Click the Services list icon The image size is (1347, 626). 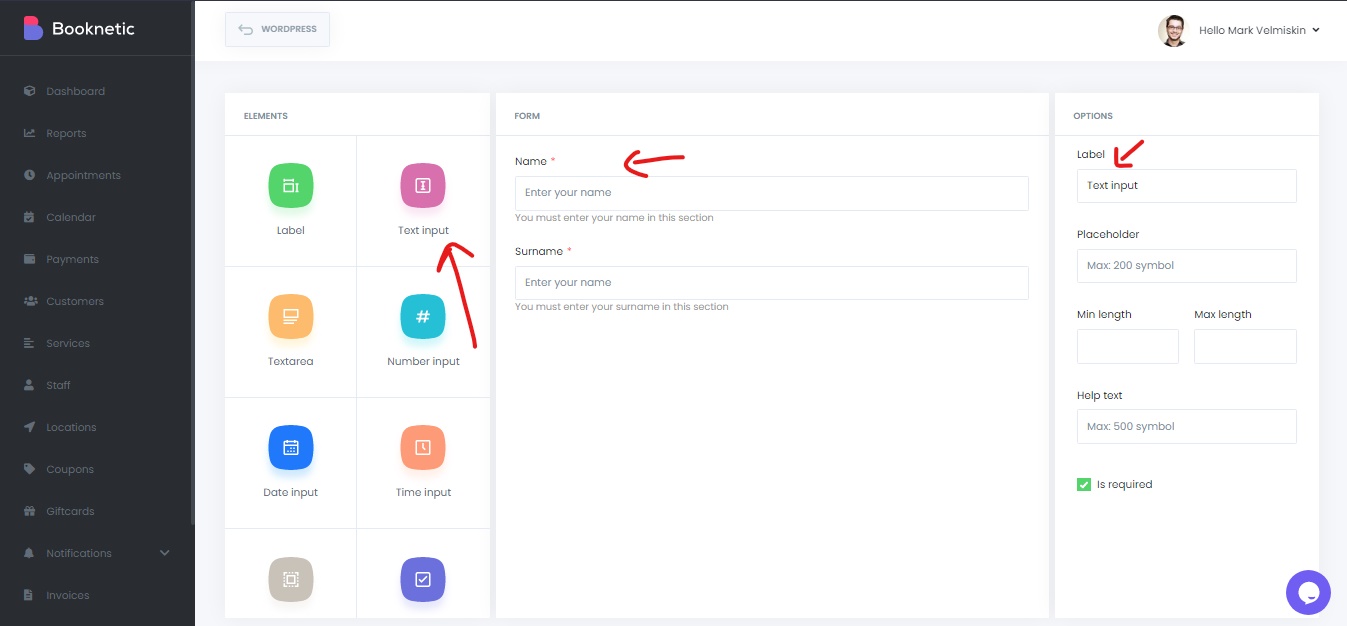coord(29,343)
